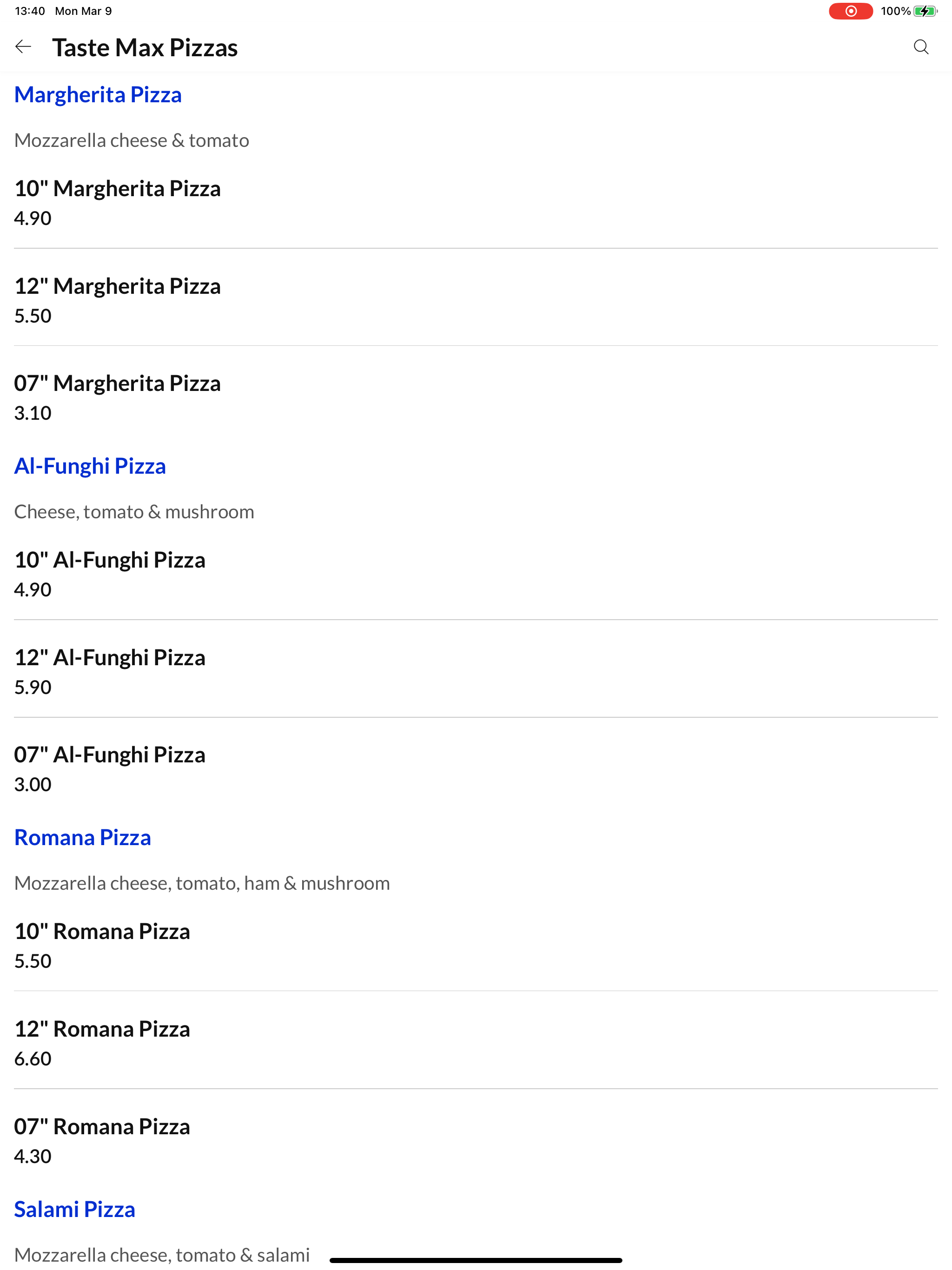Tap the red screen recording indicator
This screenshot has height=1270, width=952.
850,11
